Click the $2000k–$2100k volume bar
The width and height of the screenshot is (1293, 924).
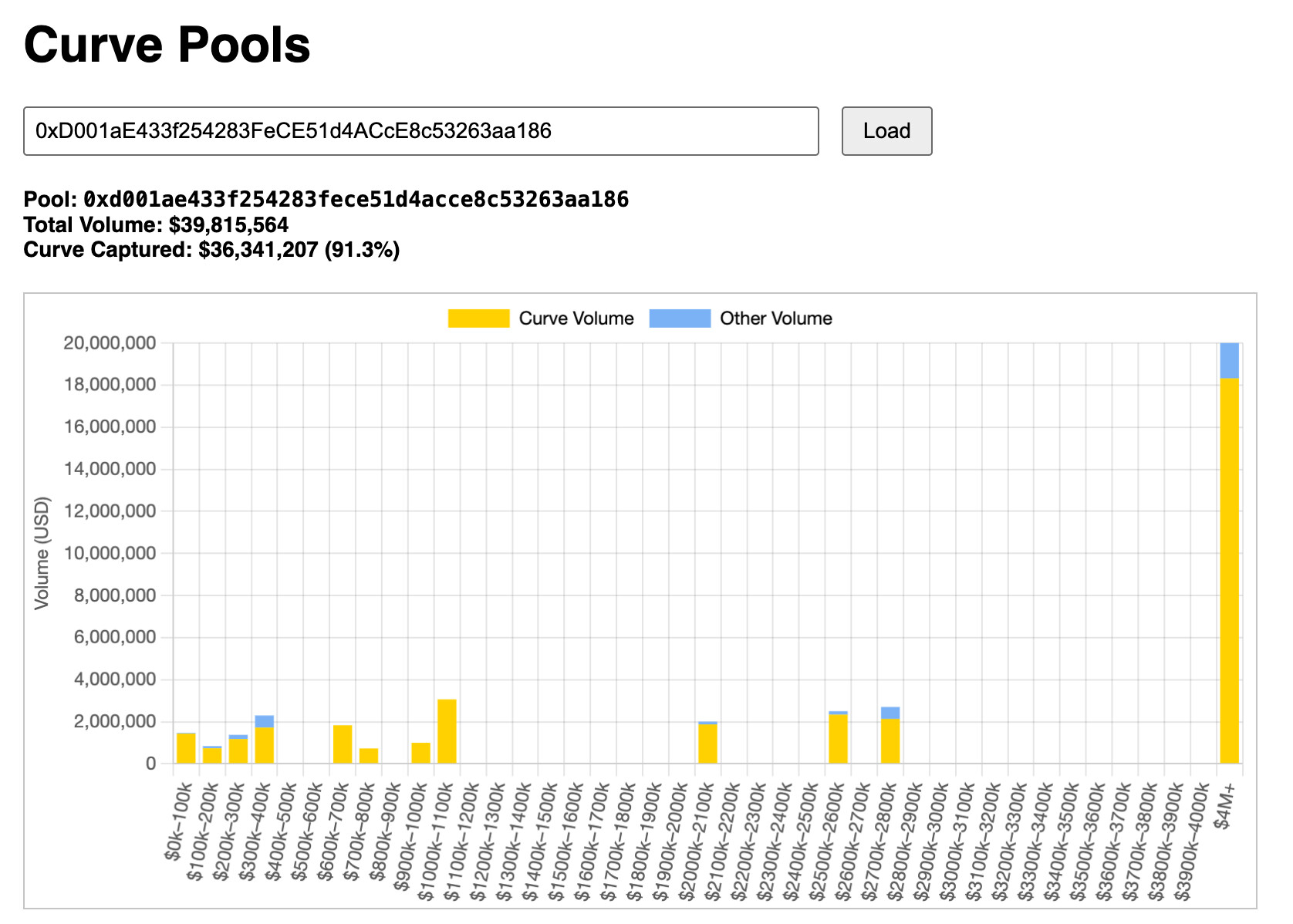pos(707,743)
